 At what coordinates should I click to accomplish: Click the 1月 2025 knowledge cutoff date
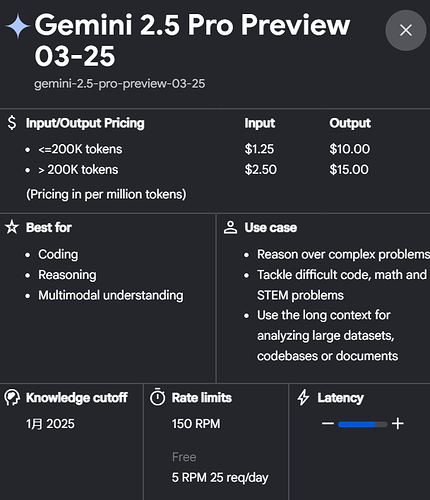(50, 424)
